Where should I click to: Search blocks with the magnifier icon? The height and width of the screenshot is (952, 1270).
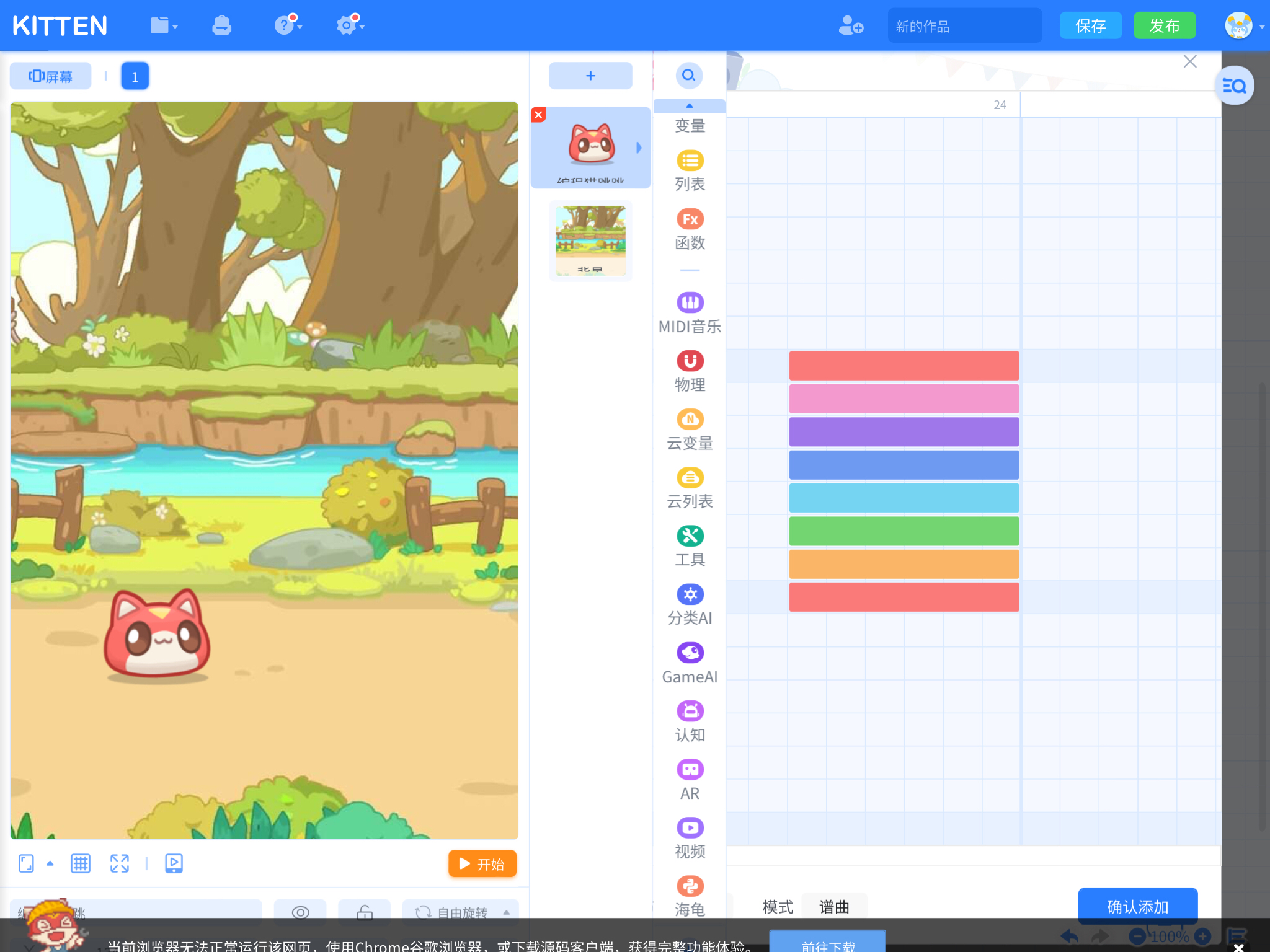pos(689,76)
